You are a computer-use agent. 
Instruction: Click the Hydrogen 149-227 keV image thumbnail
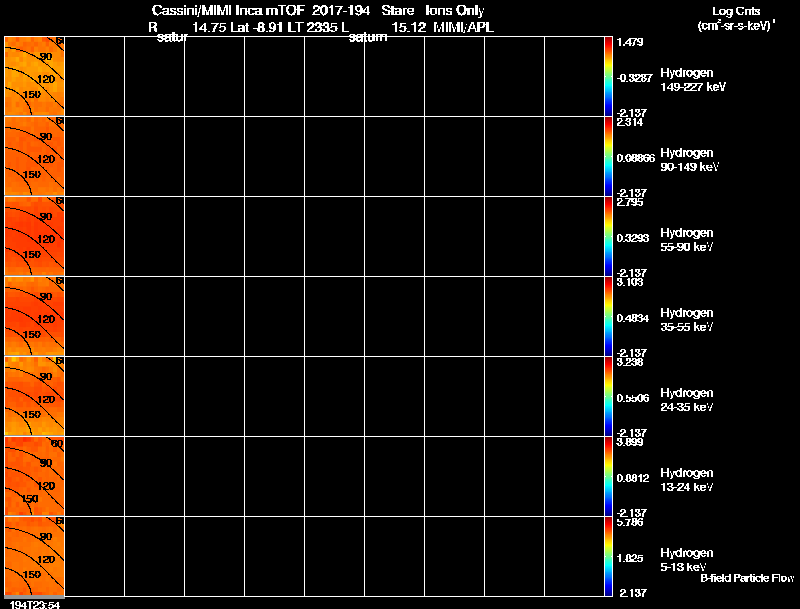(x=34, y=76)
